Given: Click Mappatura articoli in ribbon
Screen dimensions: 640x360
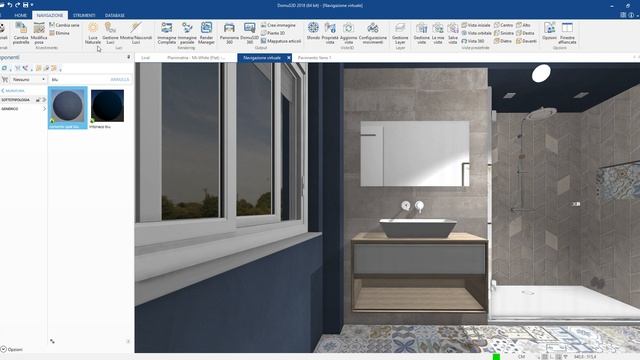Looking at the screenshot, I should pyautogui.click(x=281, y=41).
